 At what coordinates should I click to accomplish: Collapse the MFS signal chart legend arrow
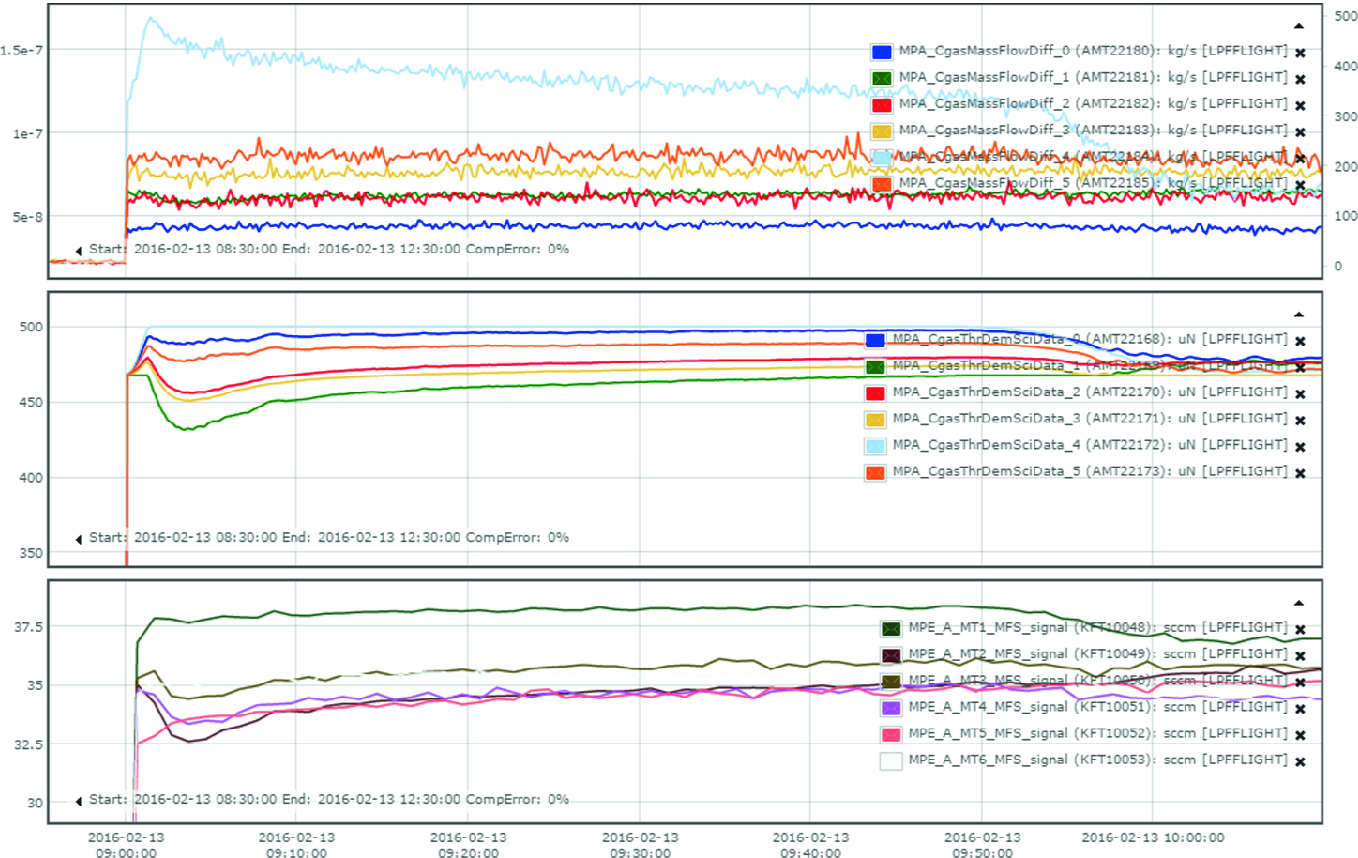pyautogui.click(x=1299, y=603)
